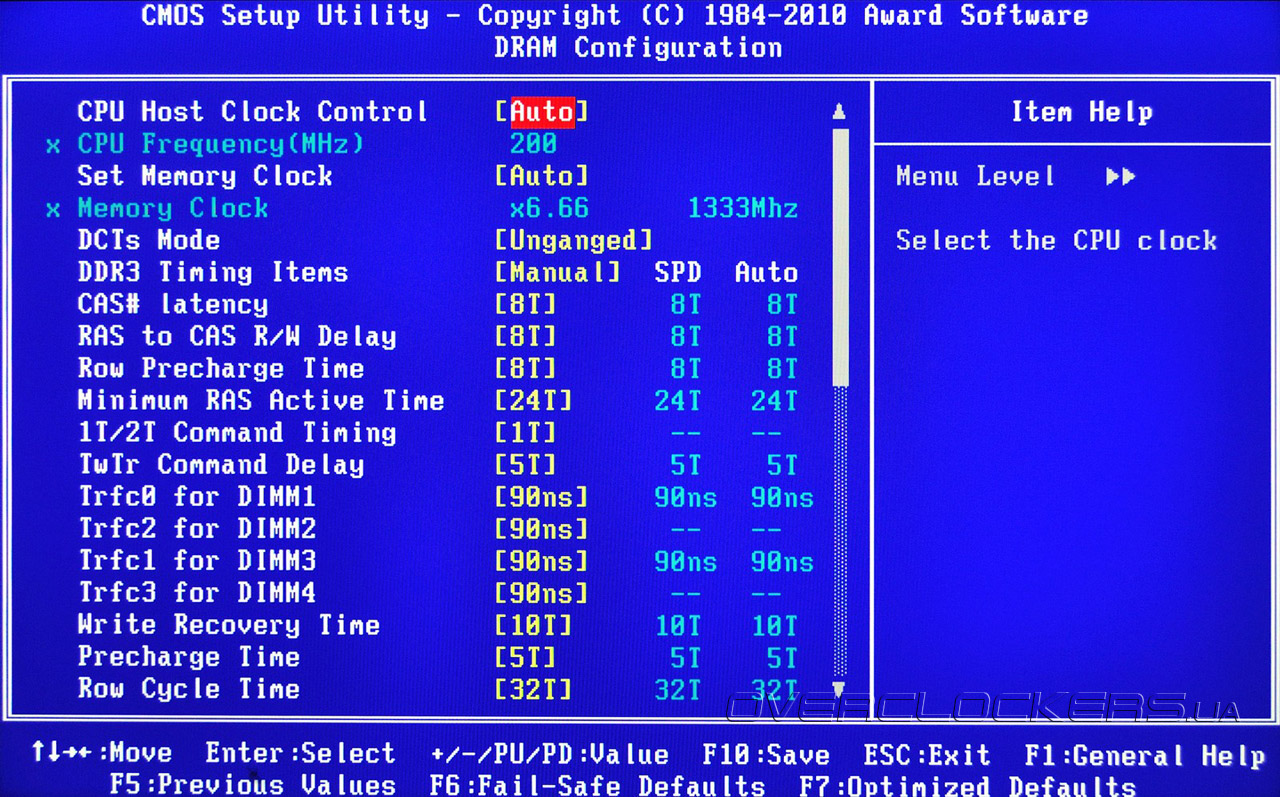This screenshot has height=797, width=1280.
Task: Click the Auto 90ns value for Trfc0 DIMM1
Action: (x=782, y=497)
